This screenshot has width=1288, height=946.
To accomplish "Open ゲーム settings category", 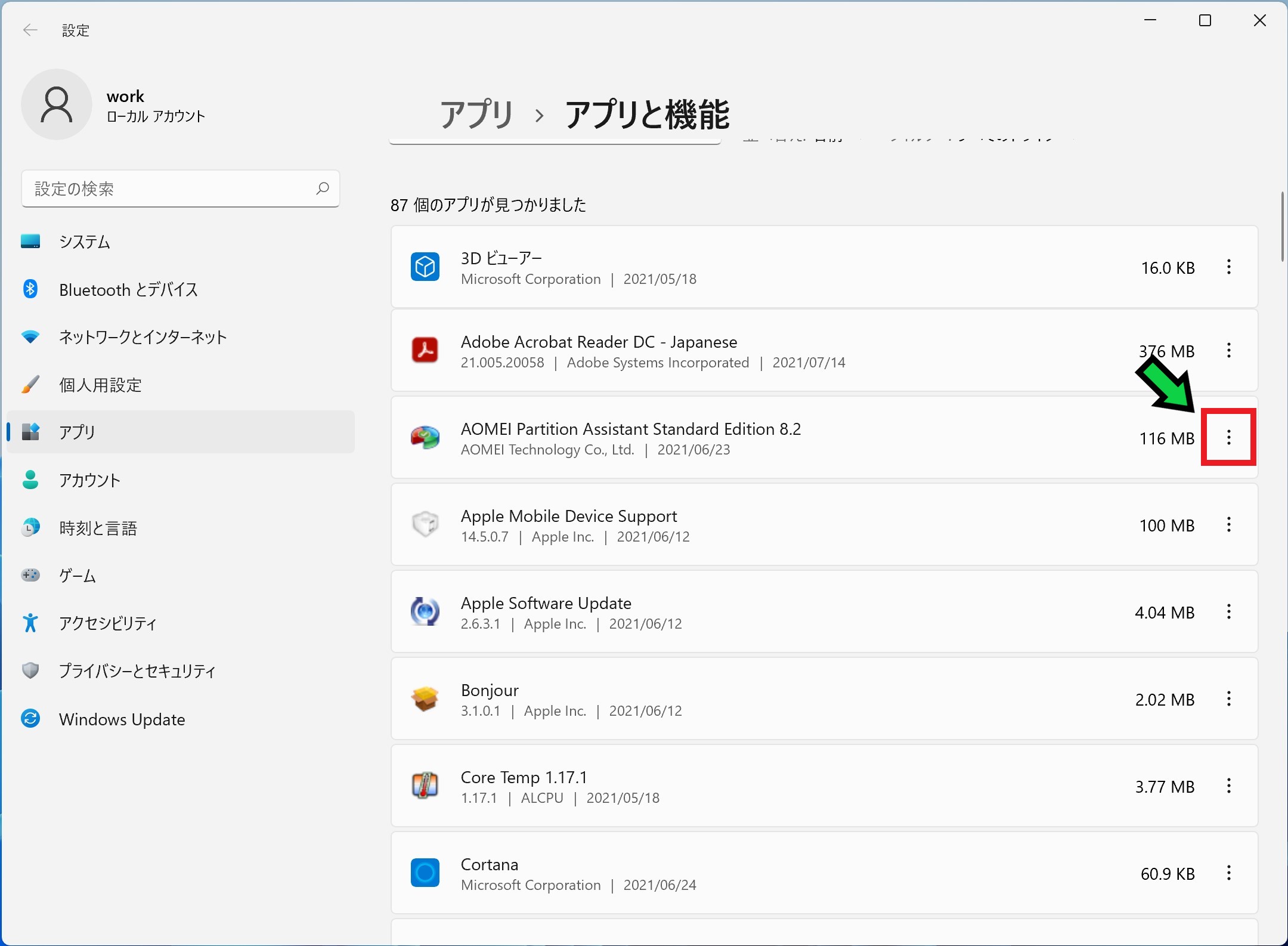I will pos(181,576).
